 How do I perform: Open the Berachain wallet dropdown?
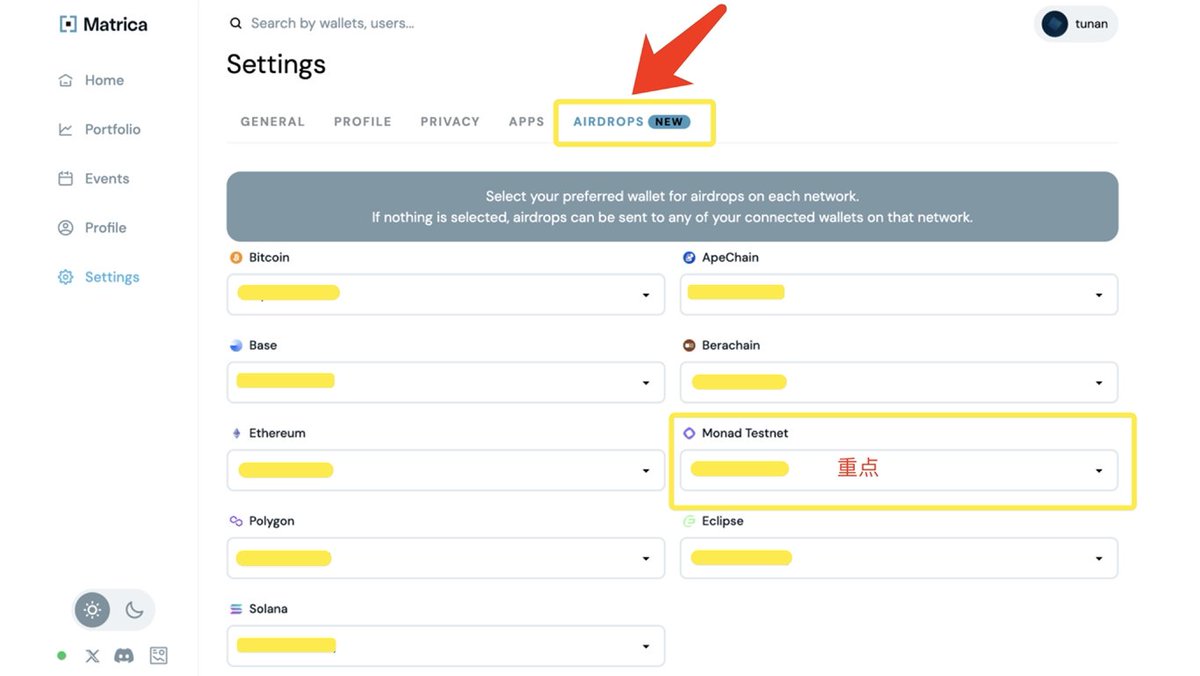click(899, 382)
